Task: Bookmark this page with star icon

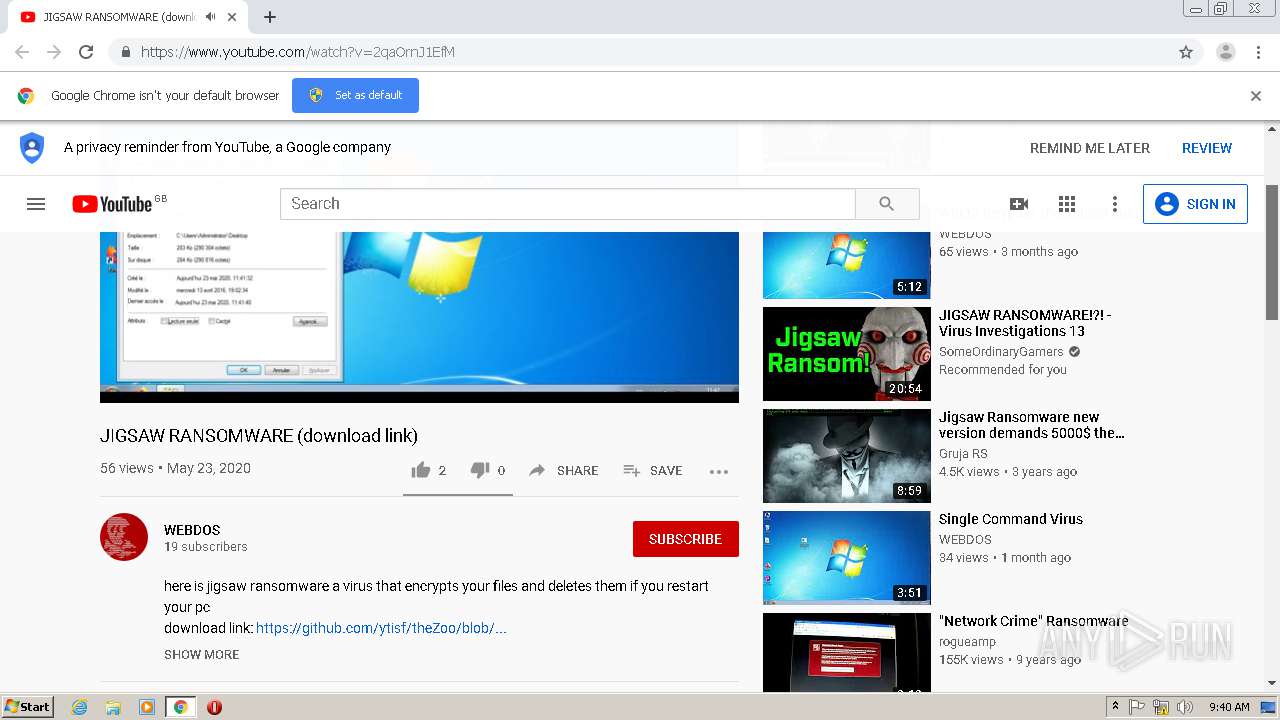Action: [x=1186, y=52]
